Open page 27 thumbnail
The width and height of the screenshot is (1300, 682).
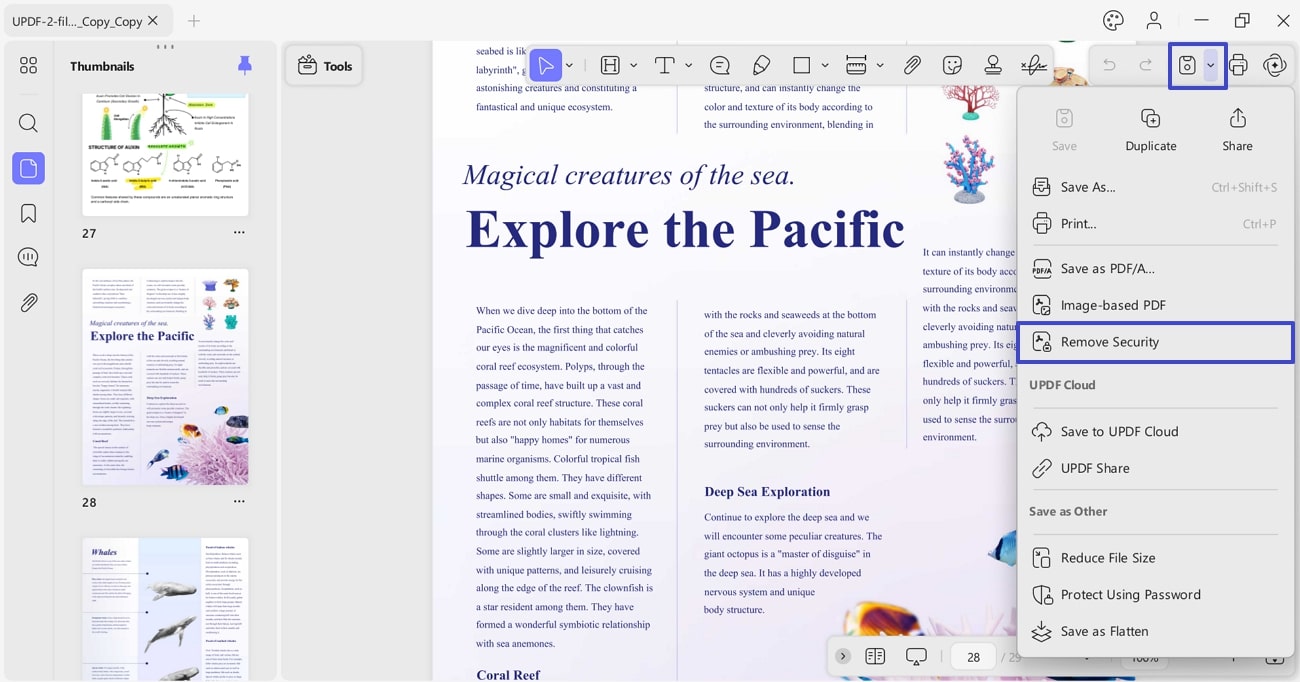[x=165, y=154]
